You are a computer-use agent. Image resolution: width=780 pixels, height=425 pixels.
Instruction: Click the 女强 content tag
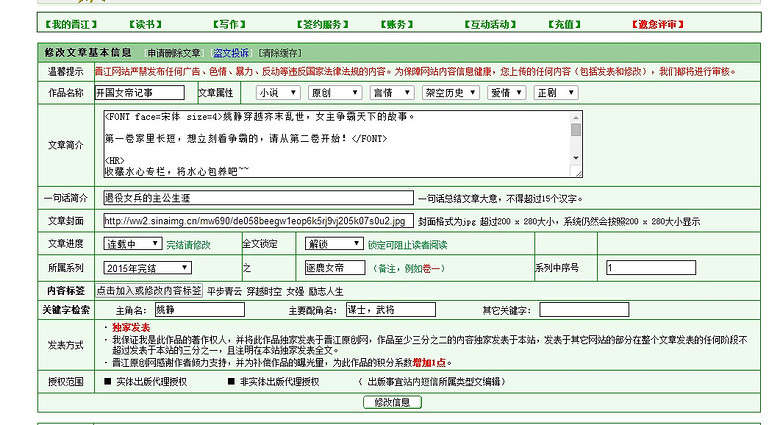click(x=295, y=291)
